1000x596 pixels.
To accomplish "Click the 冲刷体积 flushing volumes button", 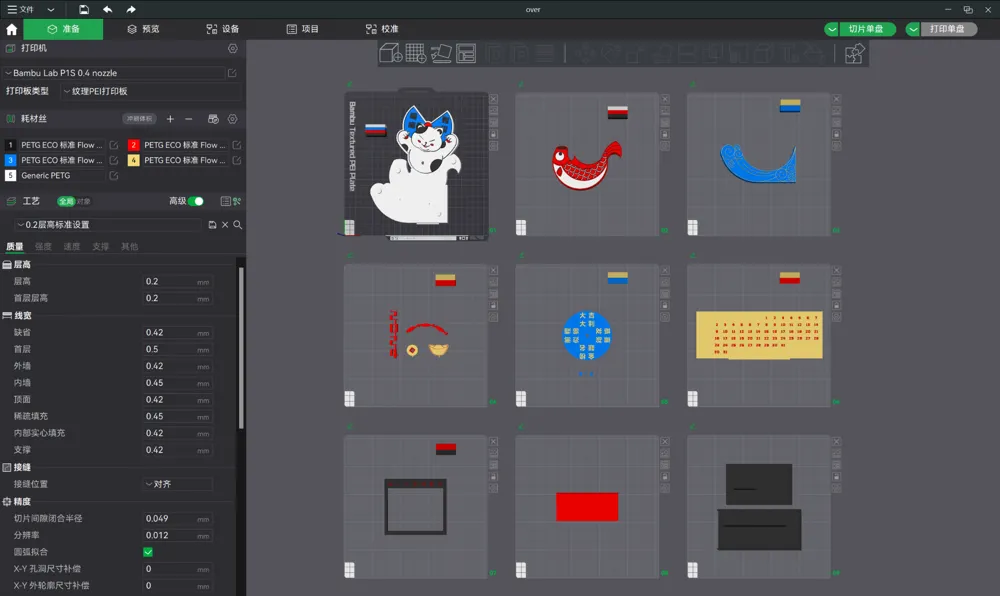I will click(x=139, y=119).
